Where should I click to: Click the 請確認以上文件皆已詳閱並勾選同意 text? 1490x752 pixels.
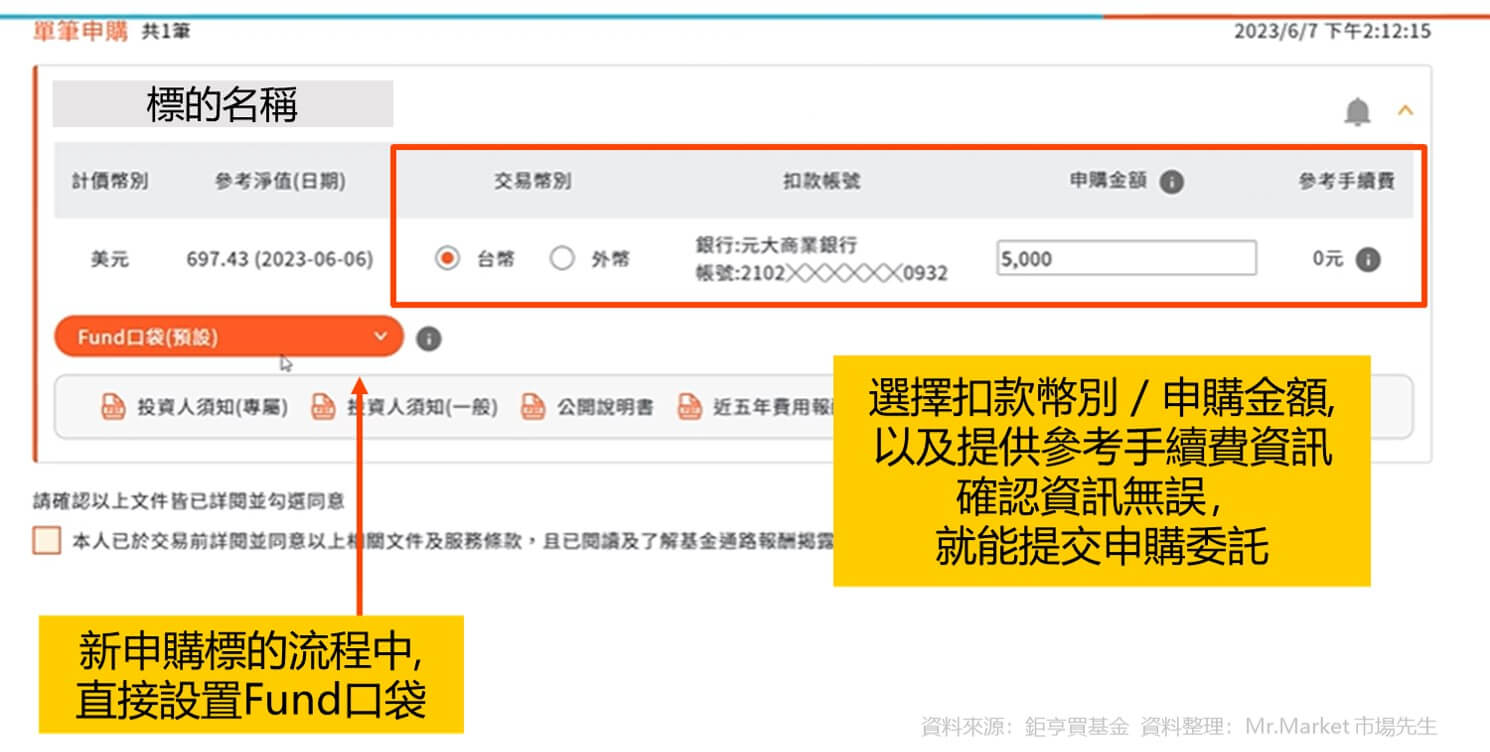click(189, 501)
